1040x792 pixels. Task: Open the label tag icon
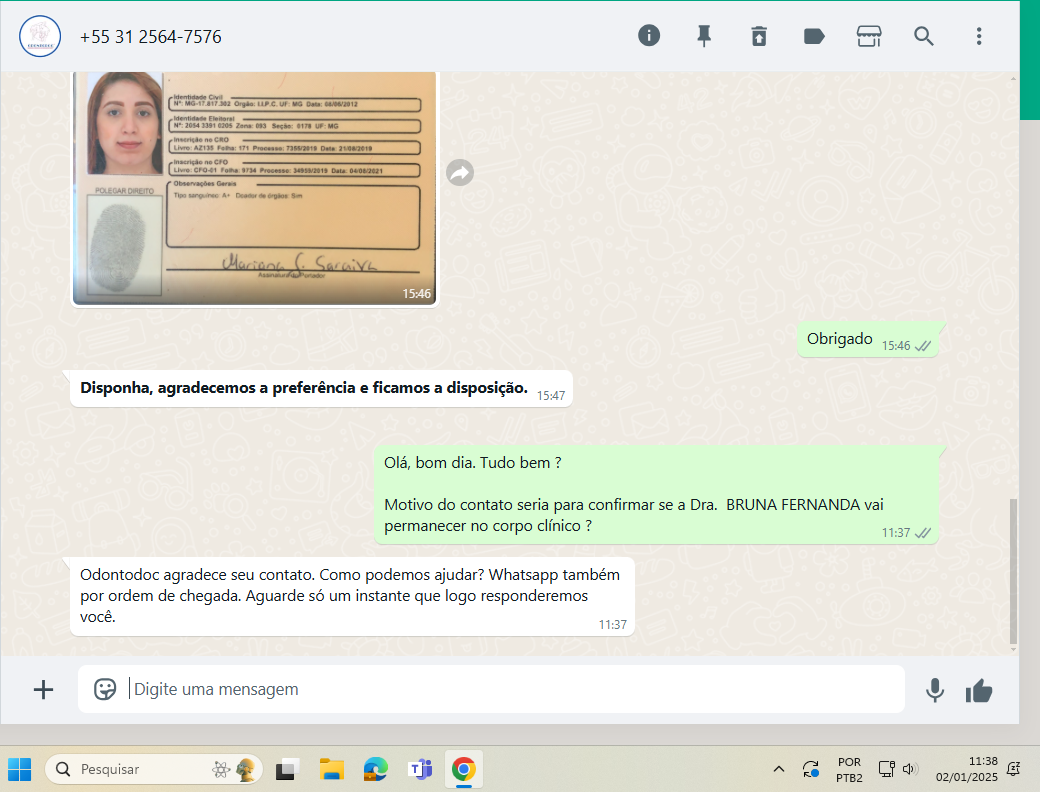(814, 36)
